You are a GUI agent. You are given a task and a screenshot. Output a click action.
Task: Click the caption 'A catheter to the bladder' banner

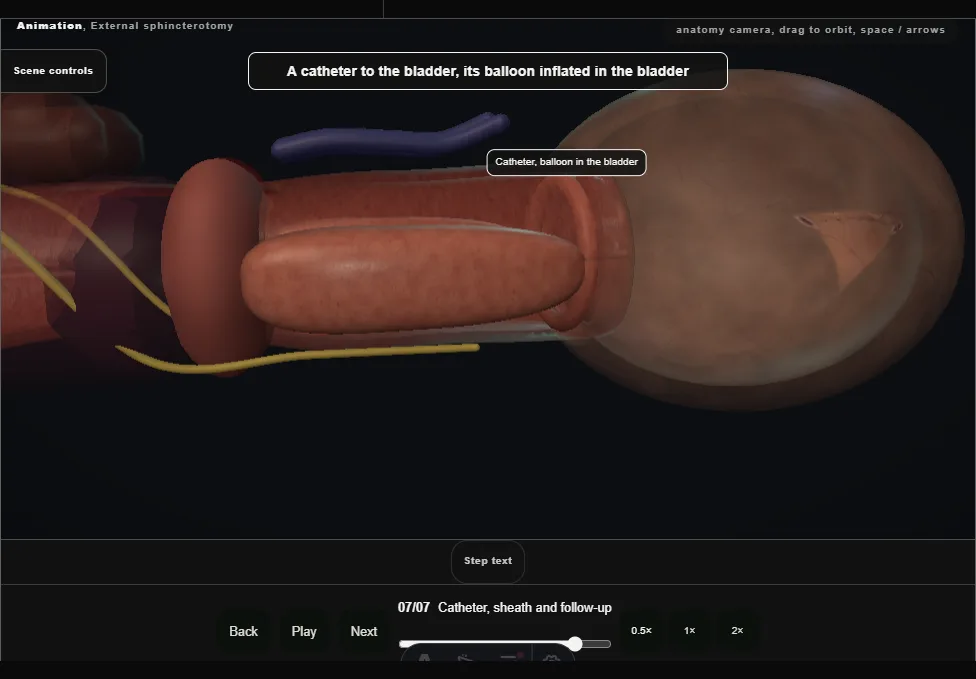tap(488, 72)
